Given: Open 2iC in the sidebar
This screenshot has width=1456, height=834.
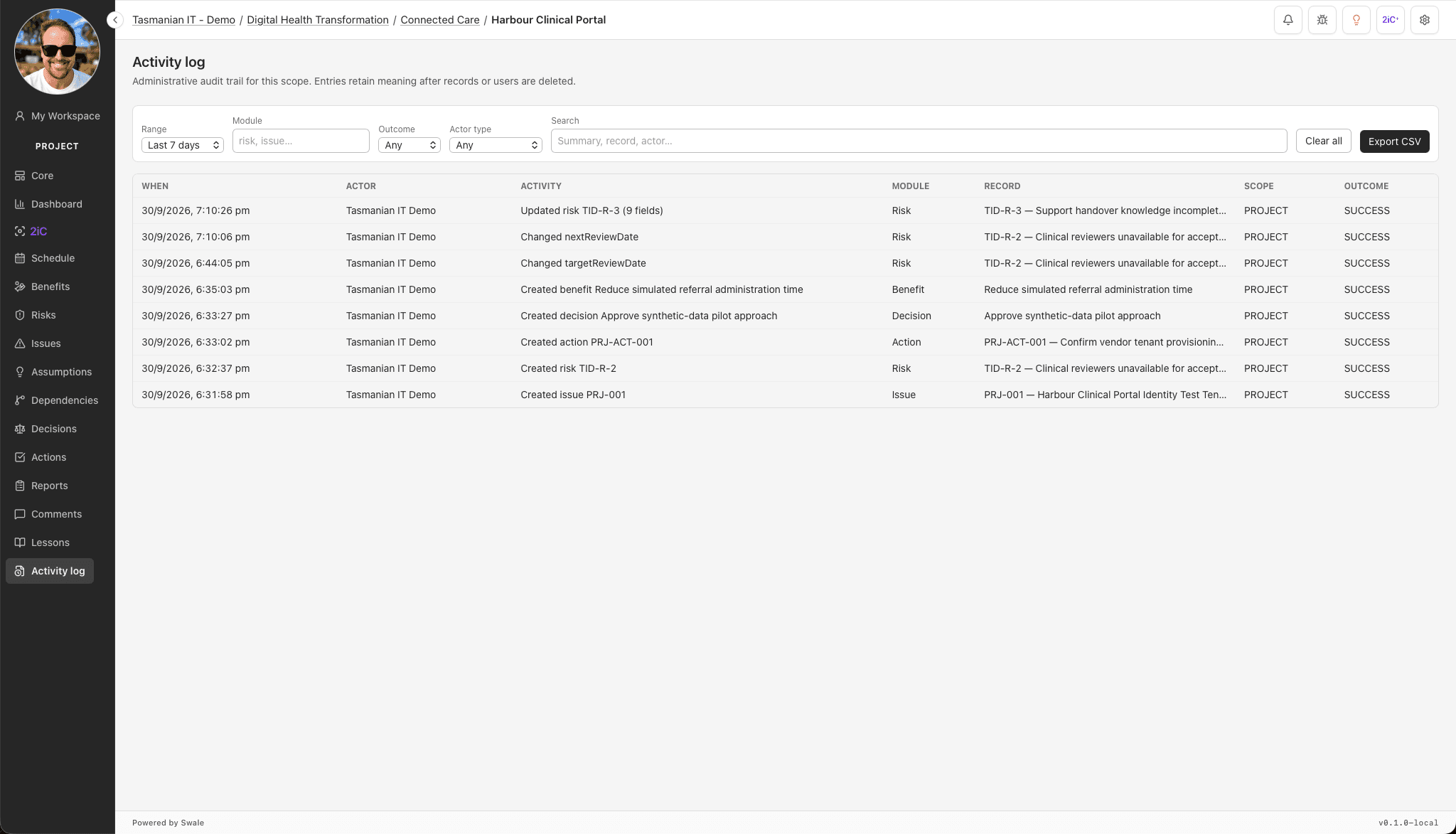Looking at the screenshot, I should tap(31, 231).
